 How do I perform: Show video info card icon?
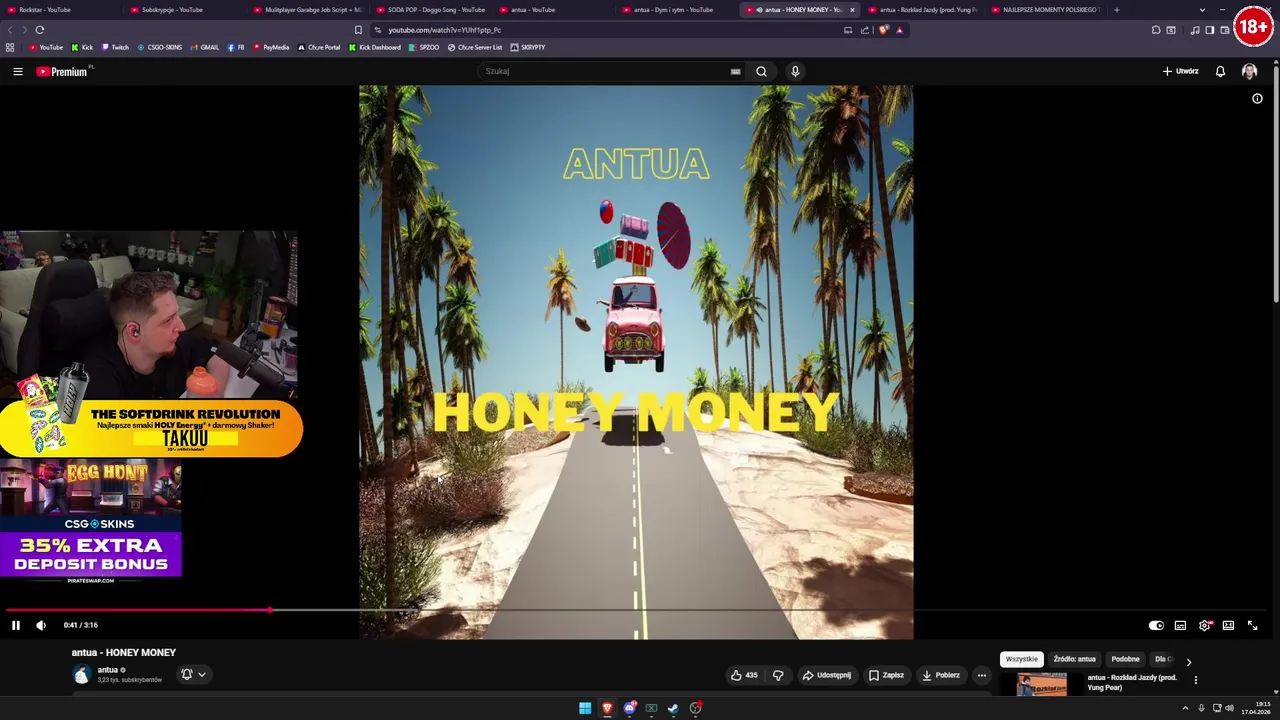point(1257,99)
